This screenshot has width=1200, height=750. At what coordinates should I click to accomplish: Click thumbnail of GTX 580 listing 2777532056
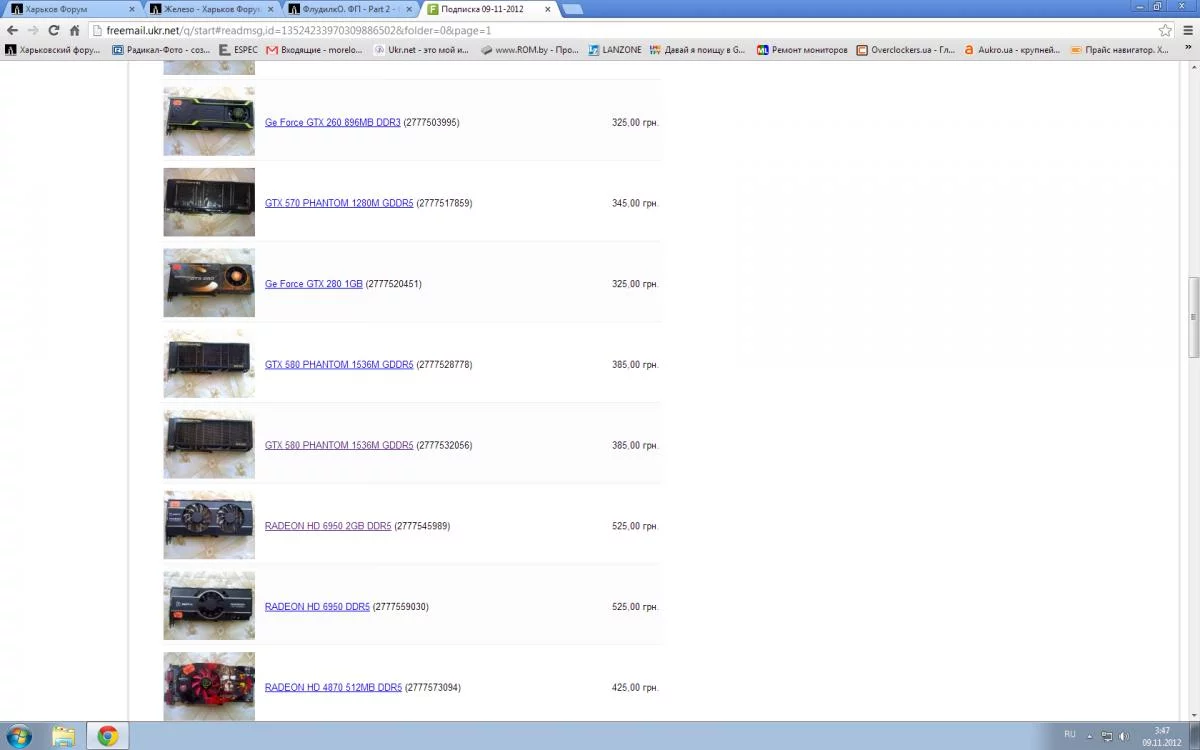(209, 444)
